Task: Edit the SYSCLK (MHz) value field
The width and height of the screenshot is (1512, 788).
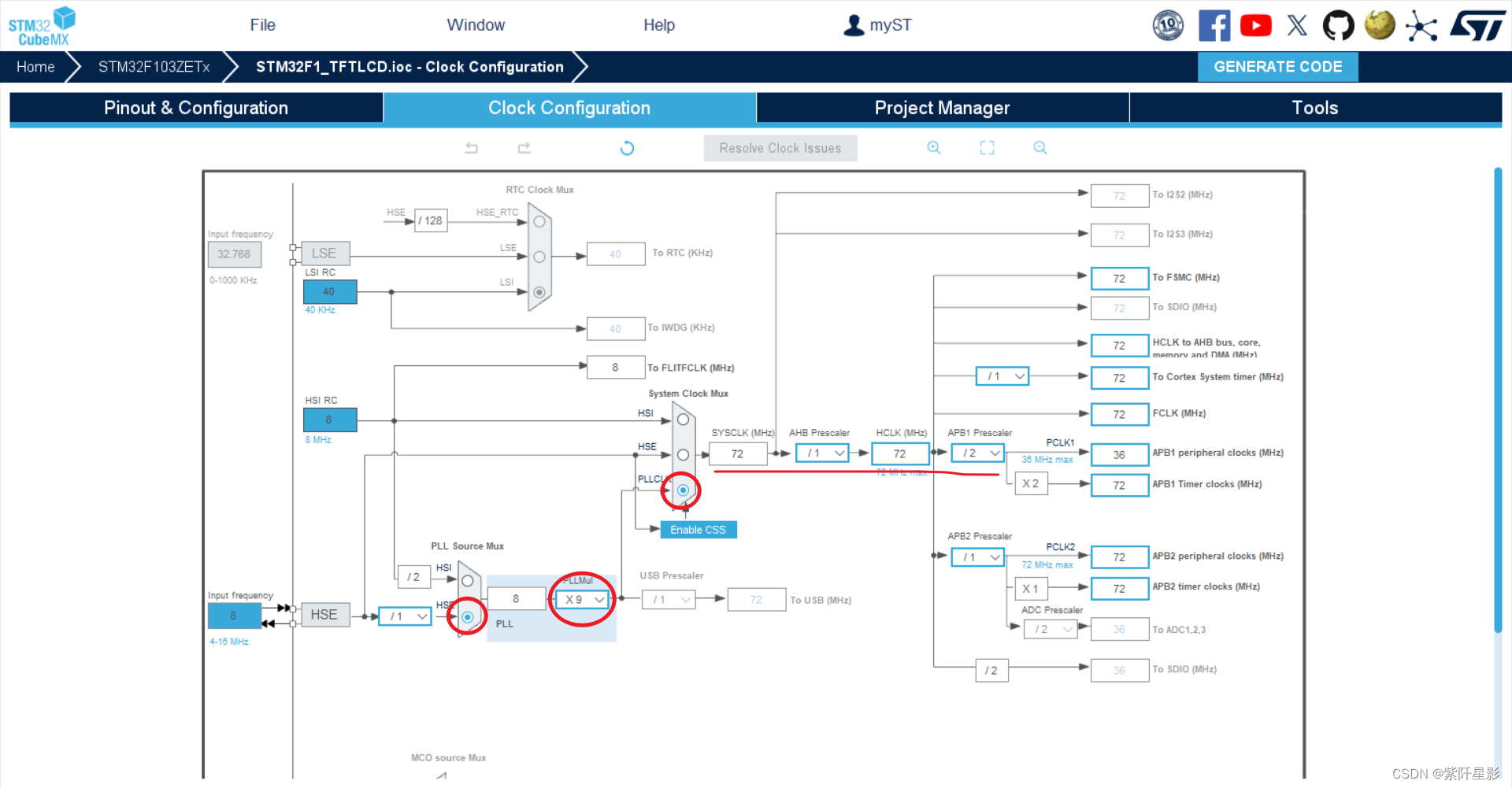Action: 737,454
